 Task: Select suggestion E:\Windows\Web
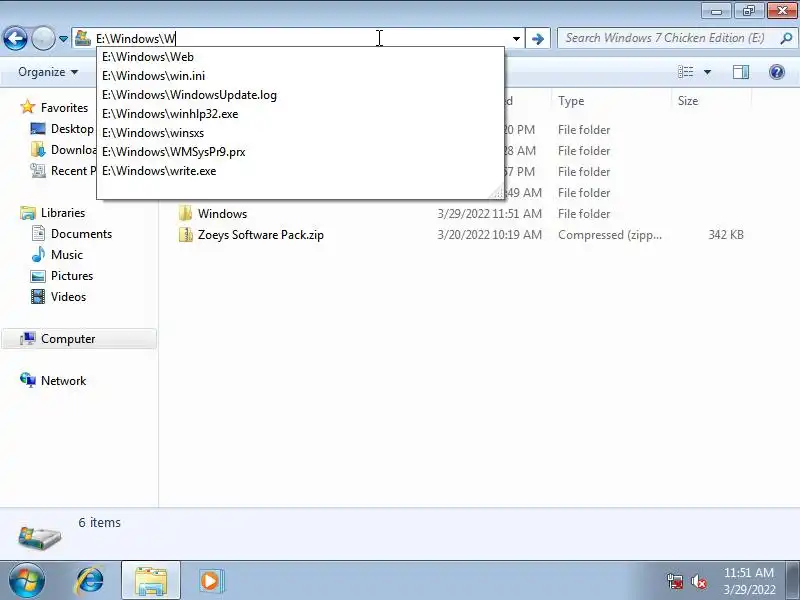pos(300,57)
